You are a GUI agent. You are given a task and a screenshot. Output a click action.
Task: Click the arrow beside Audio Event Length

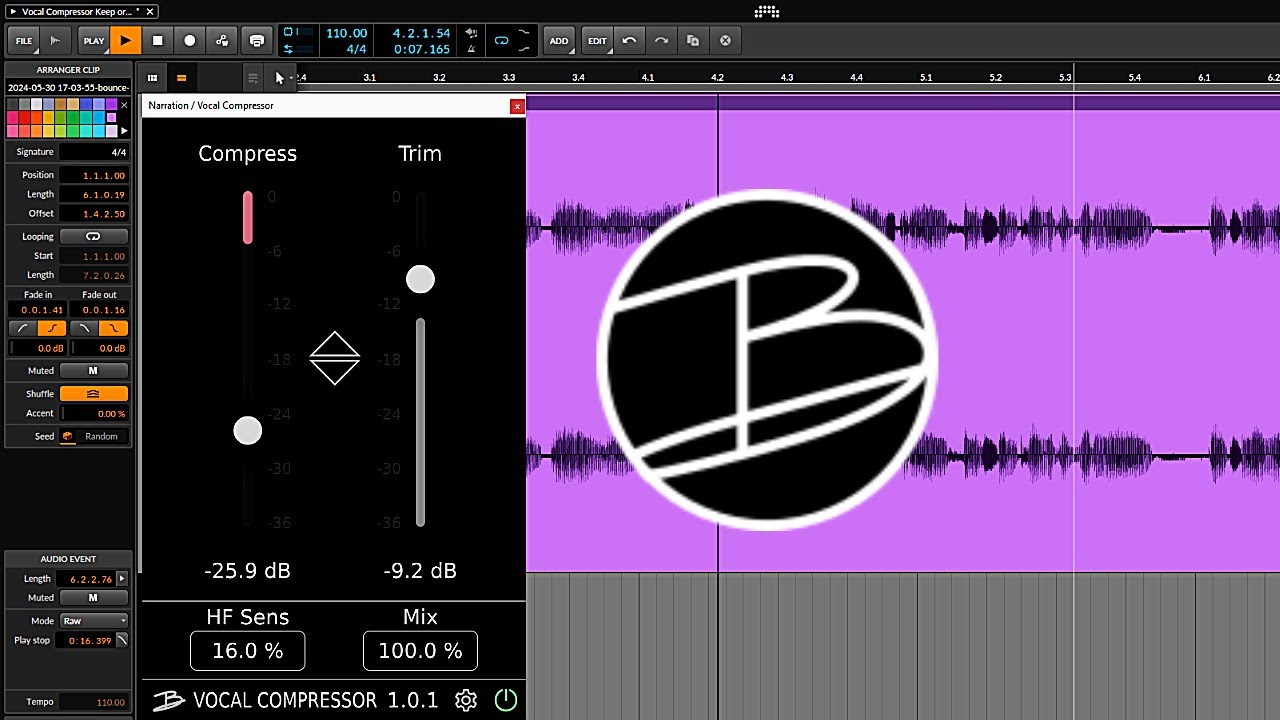(x=122, y=579)
